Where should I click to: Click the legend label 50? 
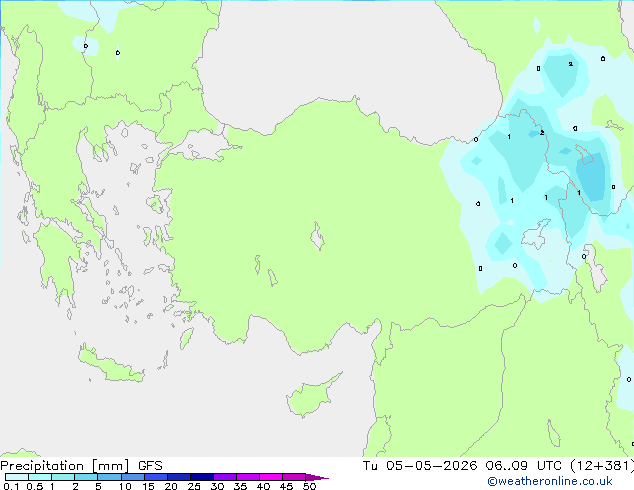[x=309, y=486]
